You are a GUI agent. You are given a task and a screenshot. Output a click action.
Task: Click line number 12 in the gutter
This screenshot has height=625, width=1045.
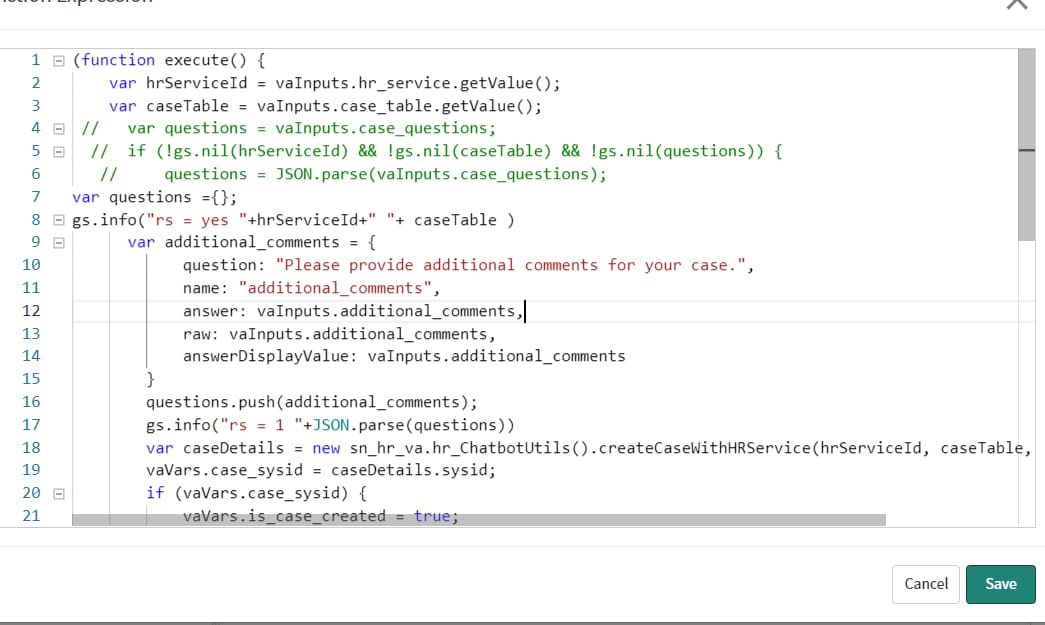31,311
